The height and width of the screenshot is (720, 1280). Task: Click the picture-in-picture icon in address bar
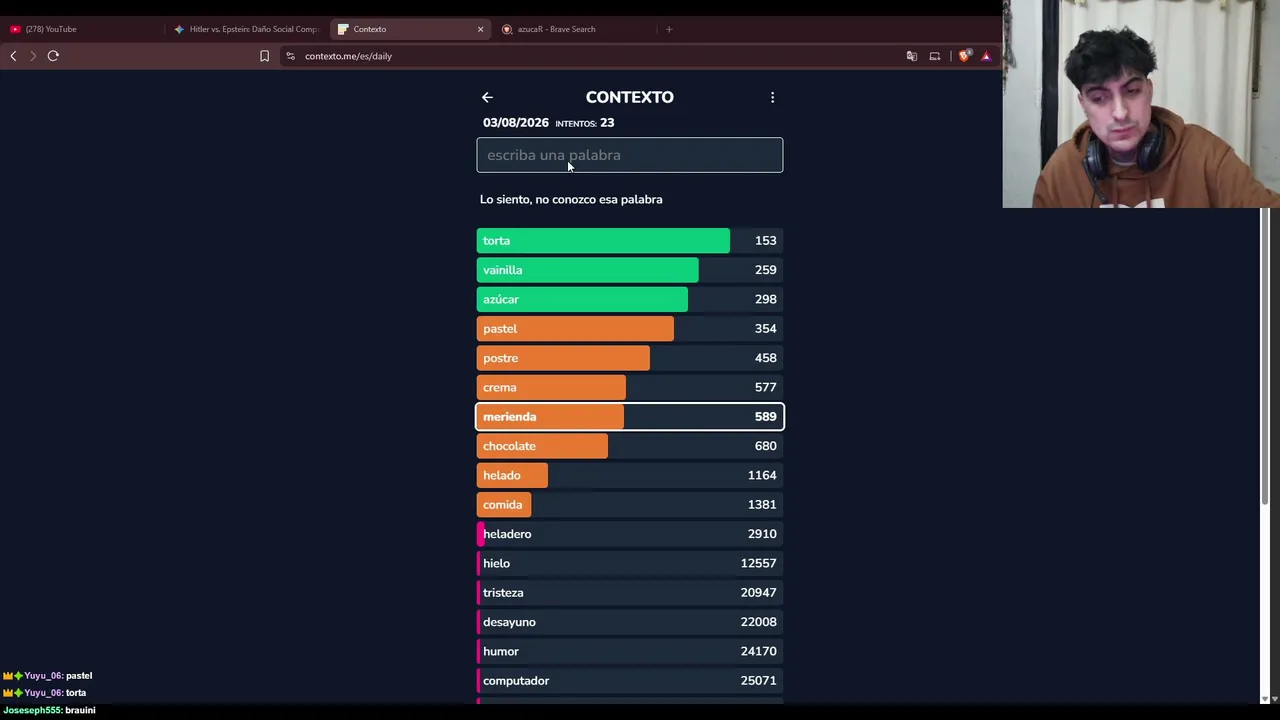coord(935,56)
